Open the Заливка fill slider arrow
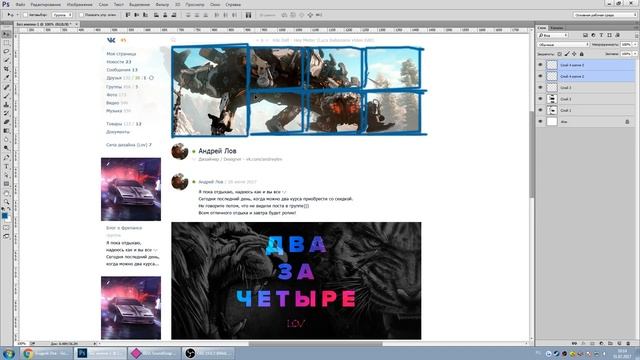Image resolution: width=640 pixels, height=360 pixels. tap(635, 54)
